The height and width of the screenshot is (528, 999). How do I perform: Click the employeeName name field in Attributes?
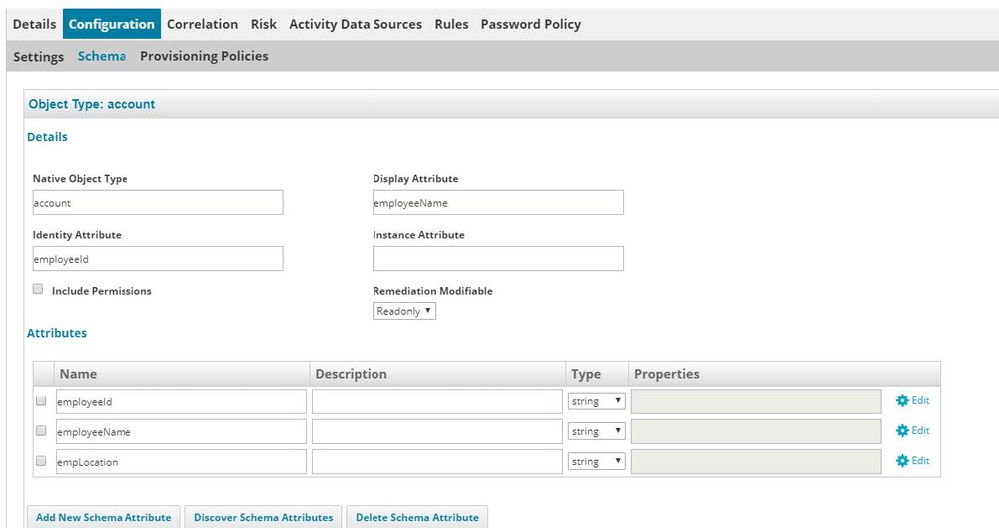182,432
